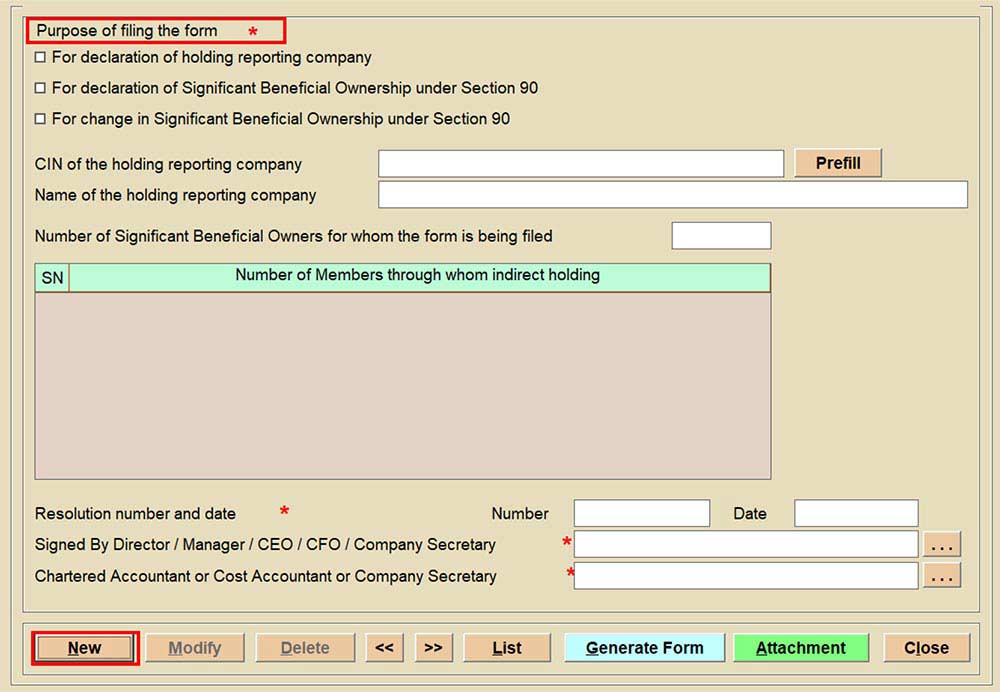The image size is (1000, 692).
Task: Click the resolution Number input field
Action: coord(641,513)
